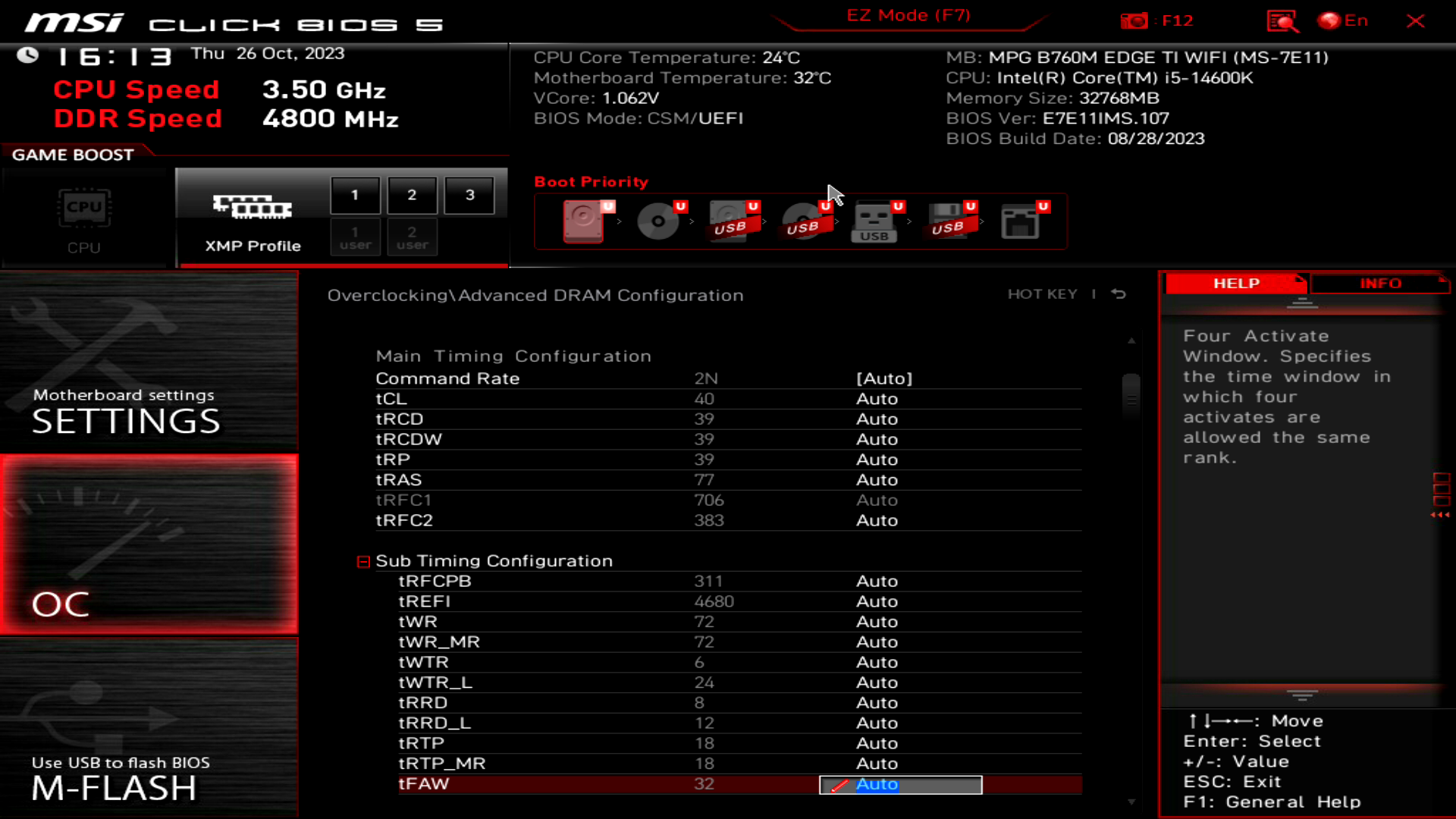
Task: Collapse the Sub Timing Configuration section
Action: click(x=363, y=561)
